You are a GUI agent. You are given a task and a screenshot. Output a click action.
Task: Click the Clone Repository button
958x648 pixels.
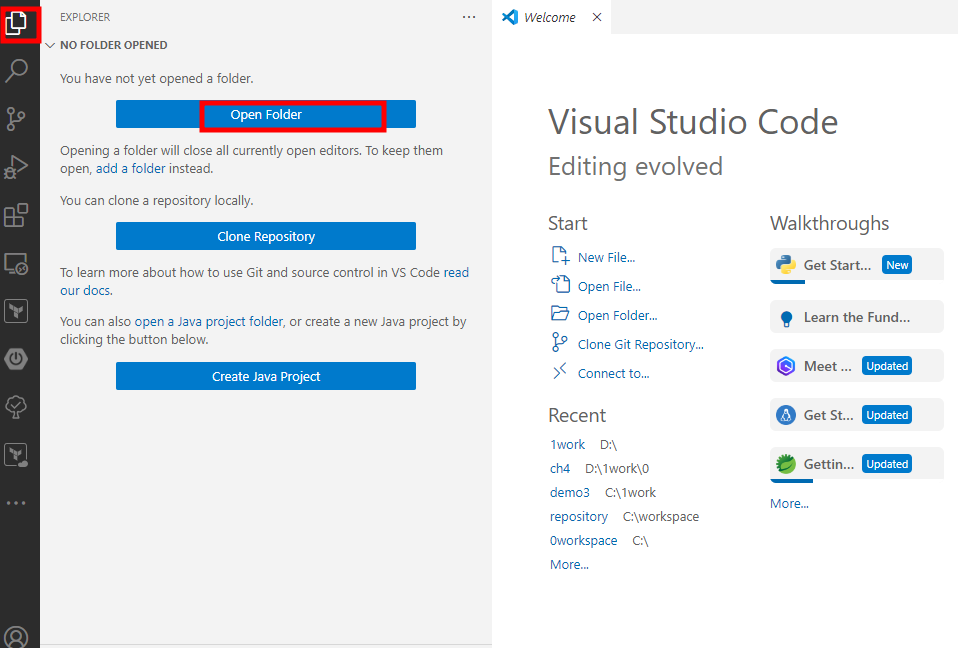coord(266,237)
